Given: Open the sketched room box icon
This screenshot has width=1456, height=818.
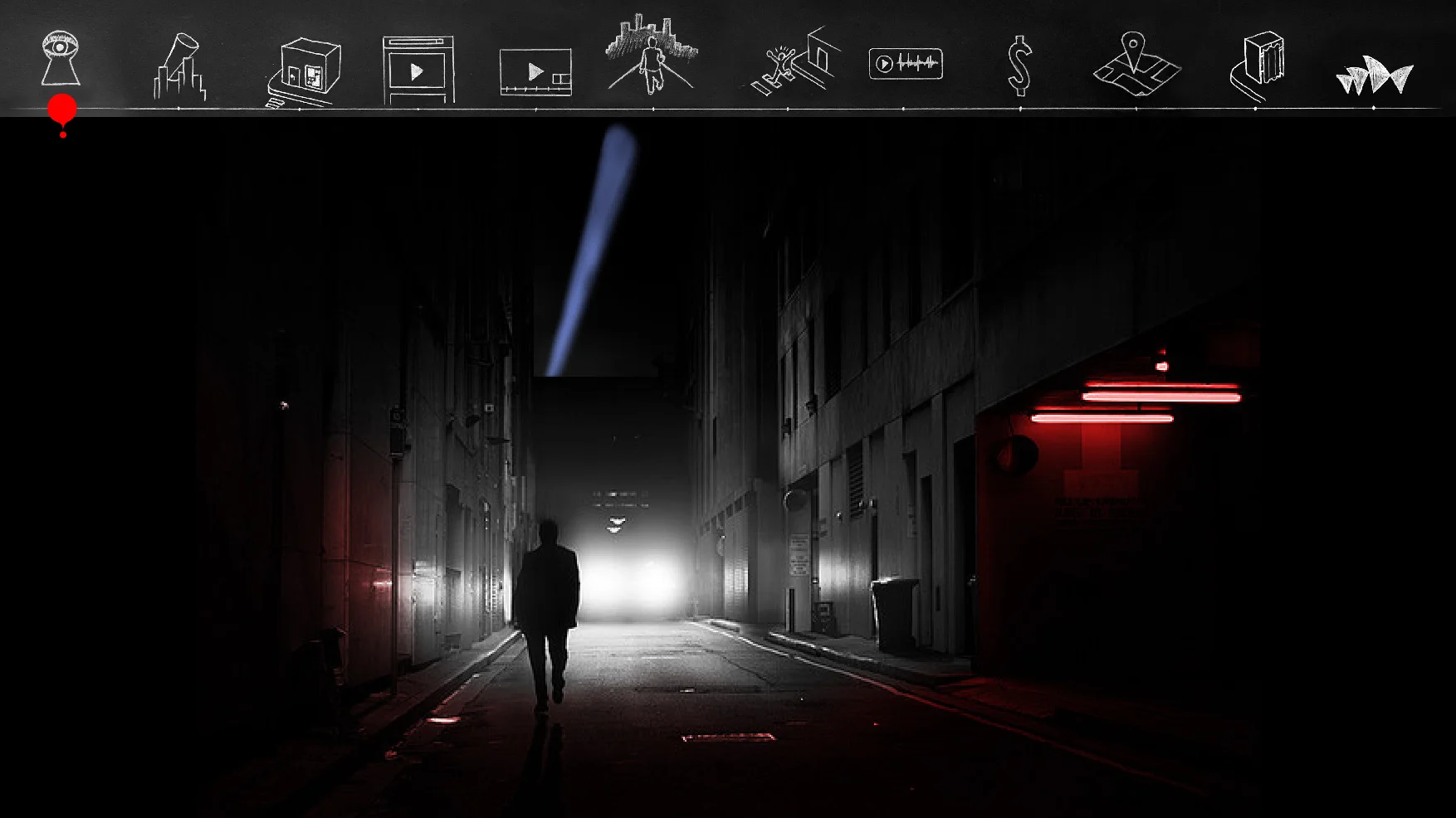Looking at the screenshot, I should click(305, 72).
